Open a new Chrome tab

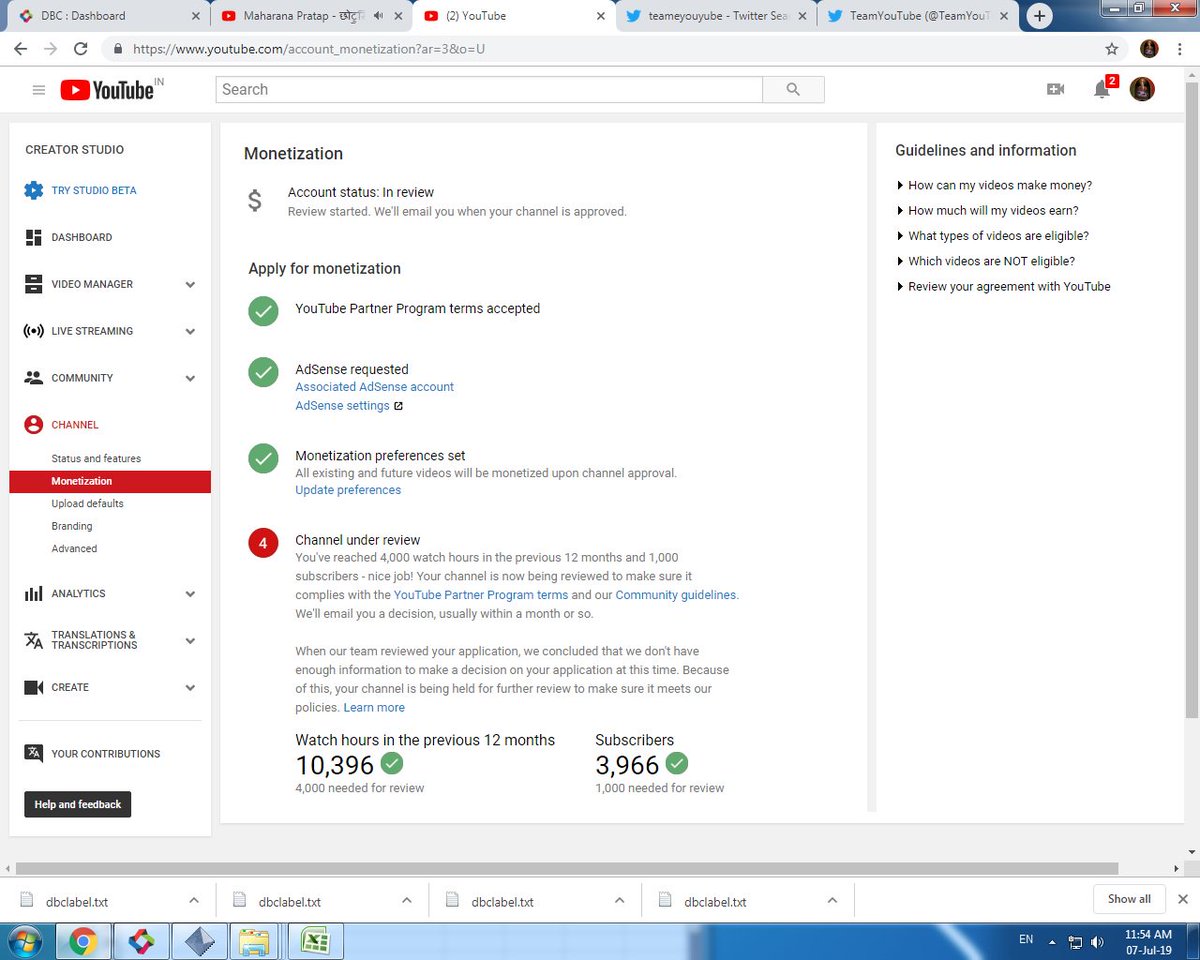[x=1040, y=16]
